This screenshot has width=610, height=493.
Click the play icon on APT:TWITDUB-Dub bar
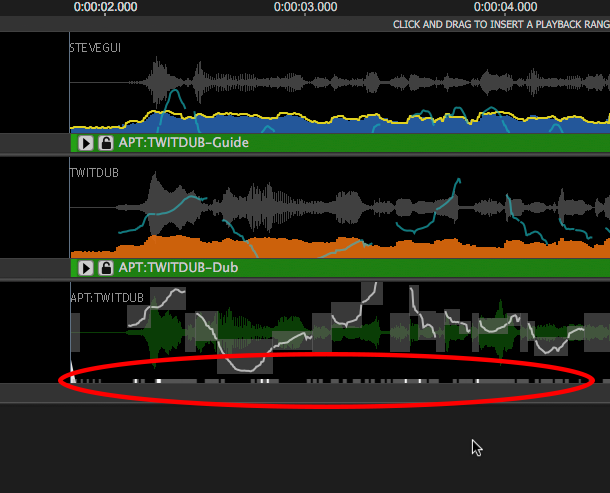click(86, 268)
